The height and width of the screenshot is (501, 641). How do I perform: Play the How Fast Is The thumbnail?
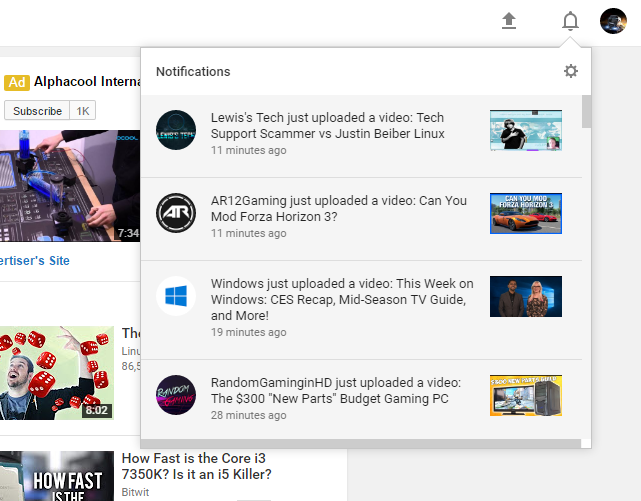click(x=57, y=476)
